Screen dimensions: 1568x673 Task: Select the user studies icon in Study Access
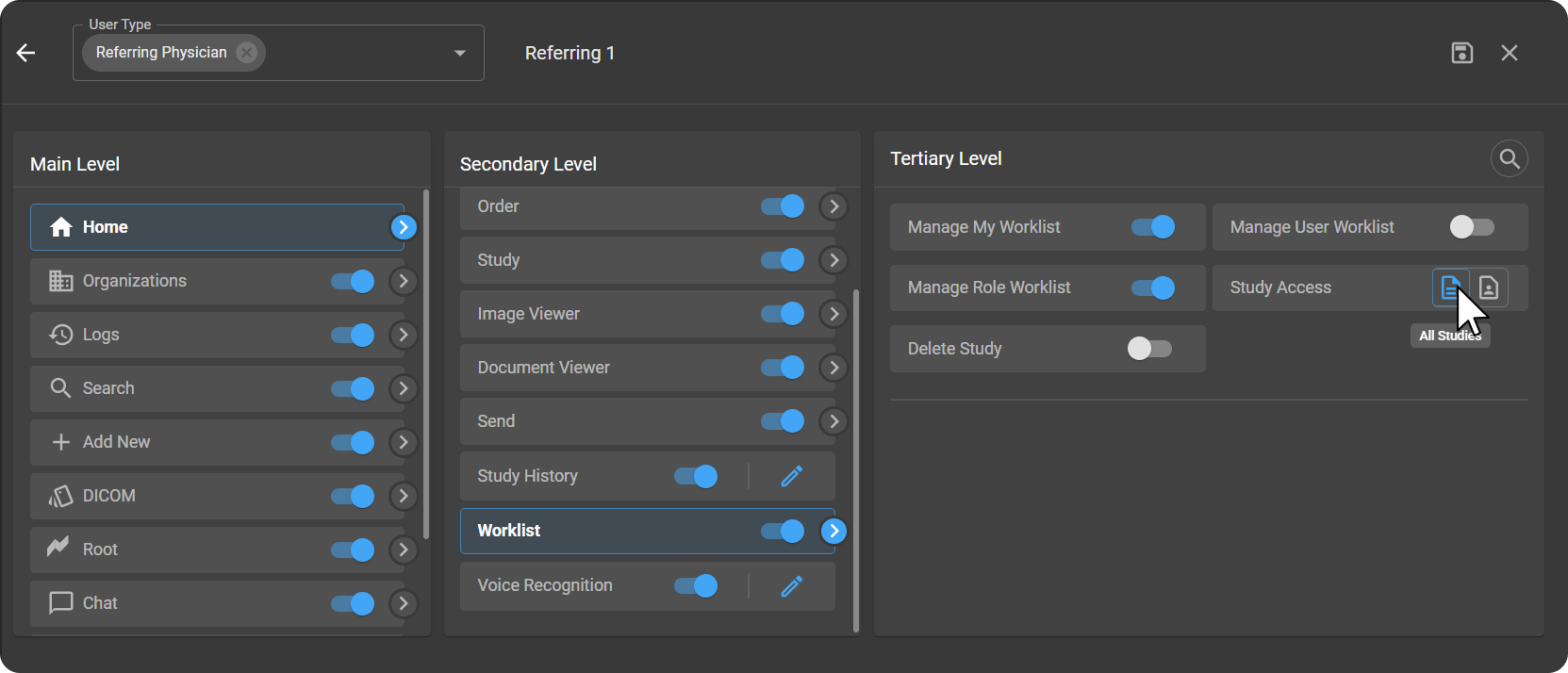pos(1489,287)
